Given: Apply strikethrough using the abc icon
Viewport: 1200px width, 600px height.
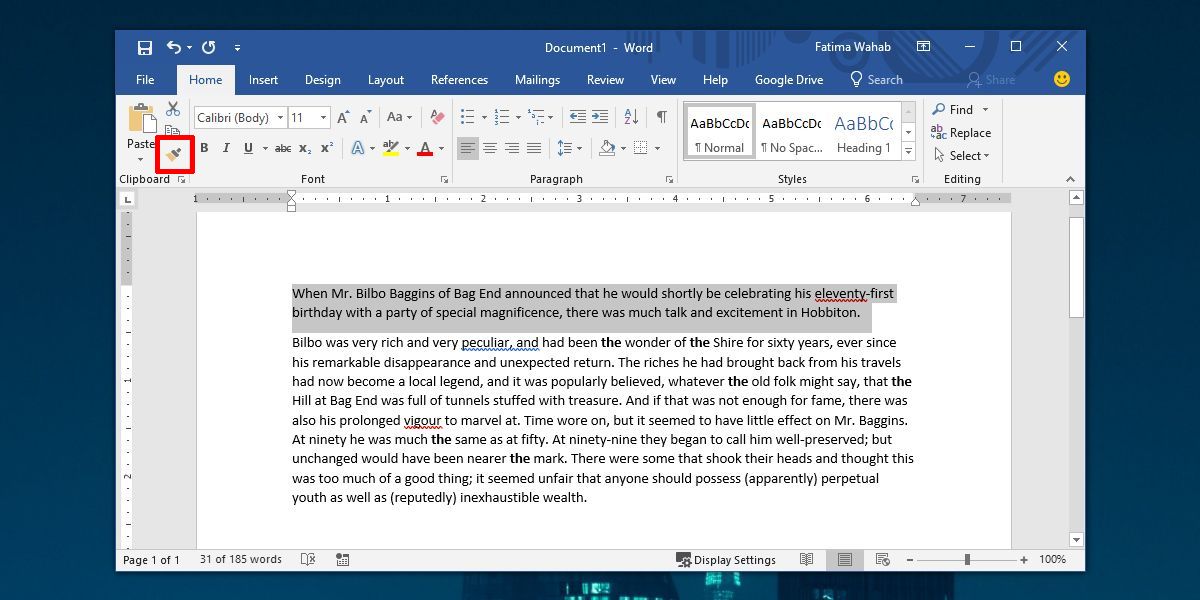Looking at the screenshot, I should pyautogui.click(x=283, y=148).
